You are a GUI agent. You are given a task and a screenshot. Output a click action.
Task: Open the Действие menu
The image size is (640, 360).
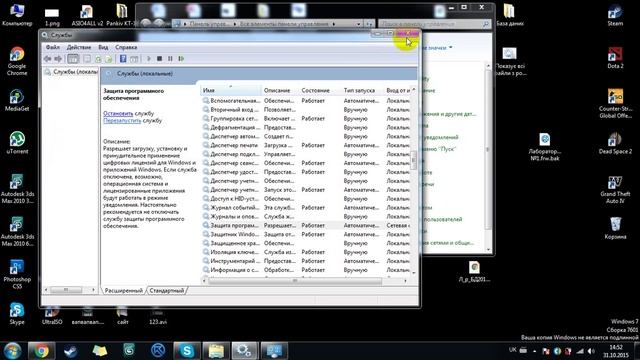click(79, 47)
